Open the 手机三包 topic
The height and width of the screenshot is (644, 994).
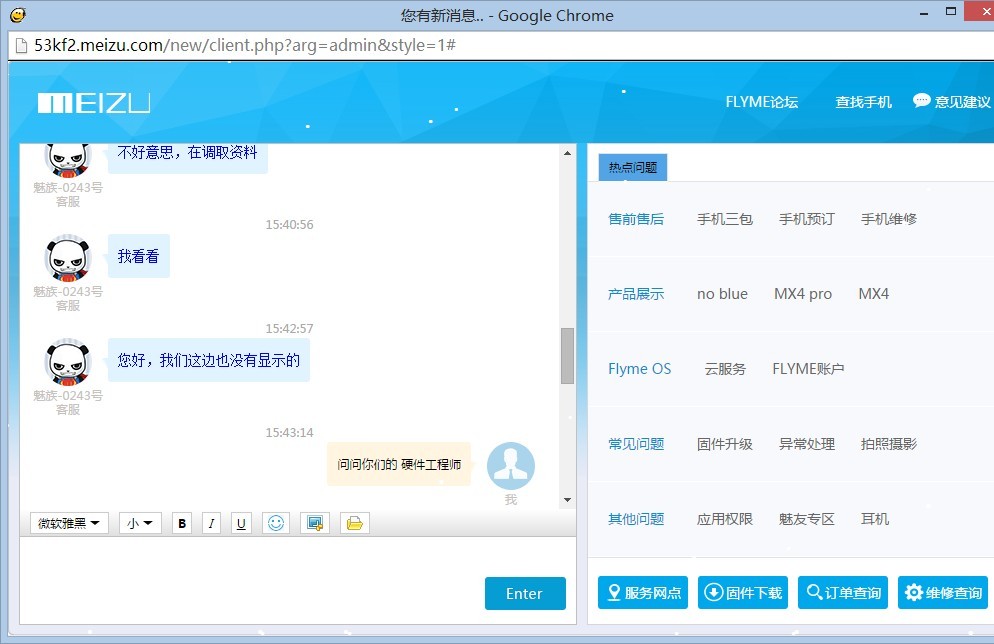coord(725,219)
